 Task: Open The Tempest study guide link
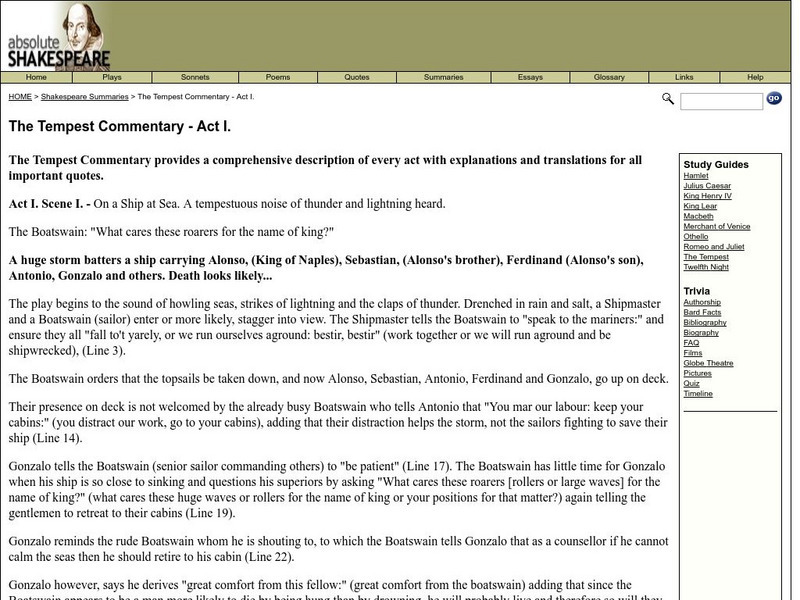pyautogui.click(x=708, y=256)
